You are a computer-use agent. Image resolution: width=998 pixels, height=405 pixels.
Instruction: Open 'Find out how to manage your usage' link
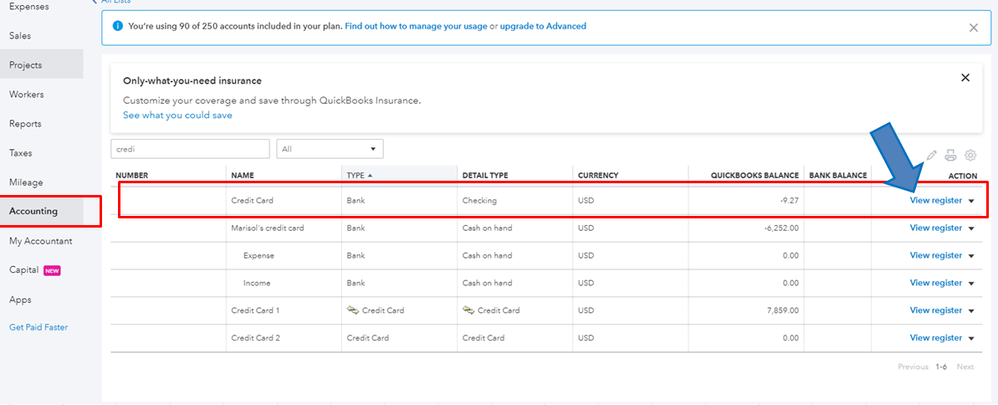pyautogui.click(x=416, y=26)
